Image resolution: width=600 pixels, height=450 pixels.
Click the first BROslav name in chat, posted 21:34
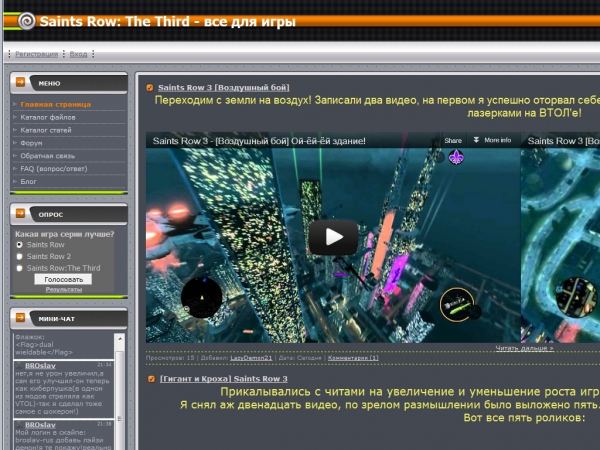coord(40,365)
